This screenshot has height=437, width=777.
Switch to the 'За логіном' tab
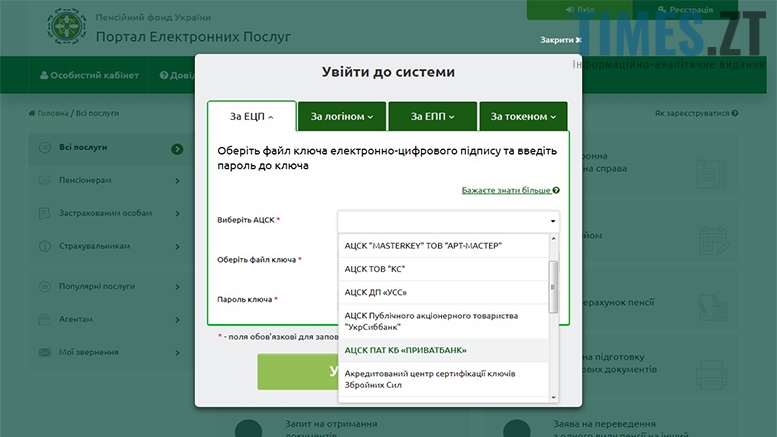click(341, 117)
